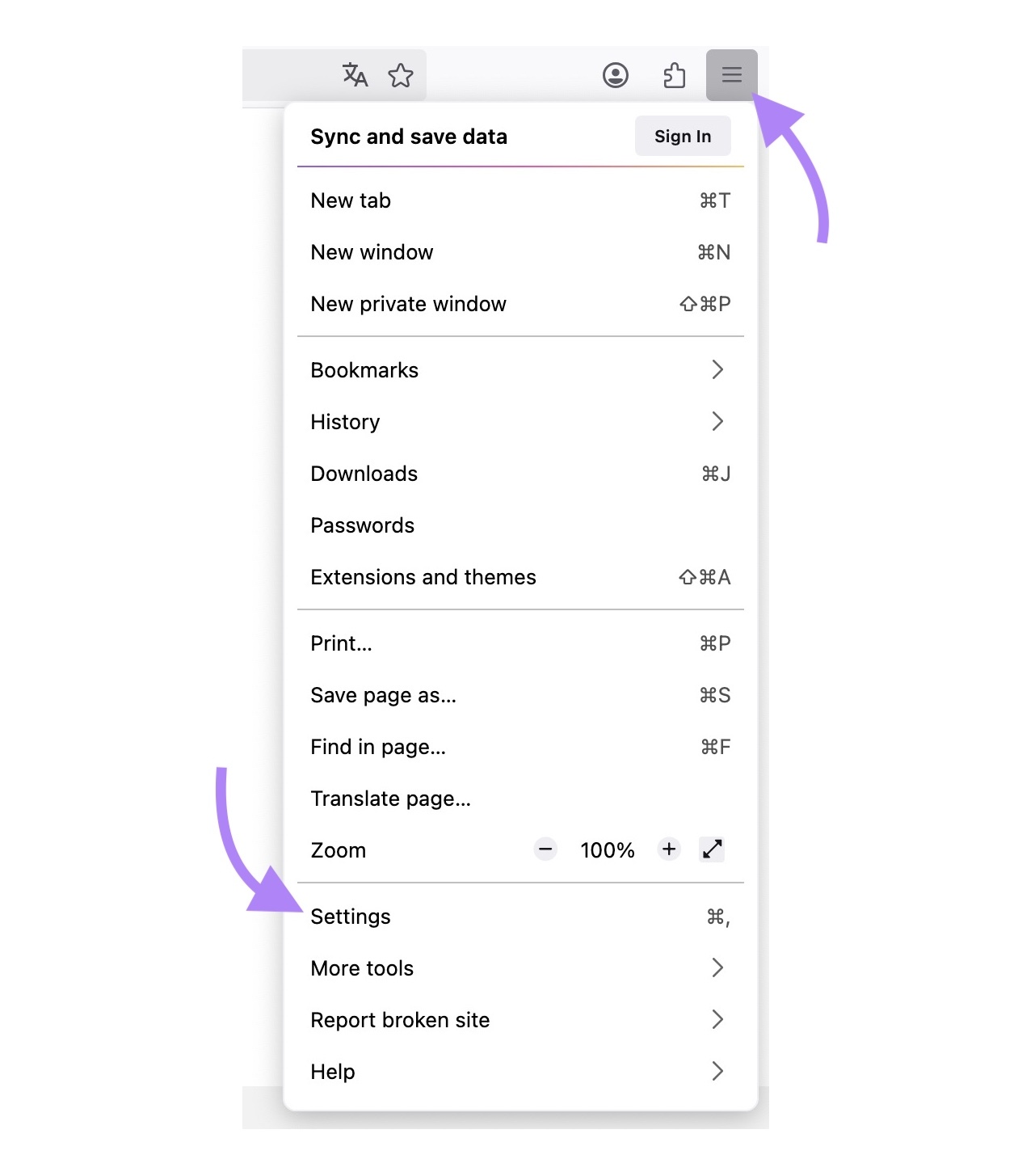Open the account profile icon

(616, 75)
